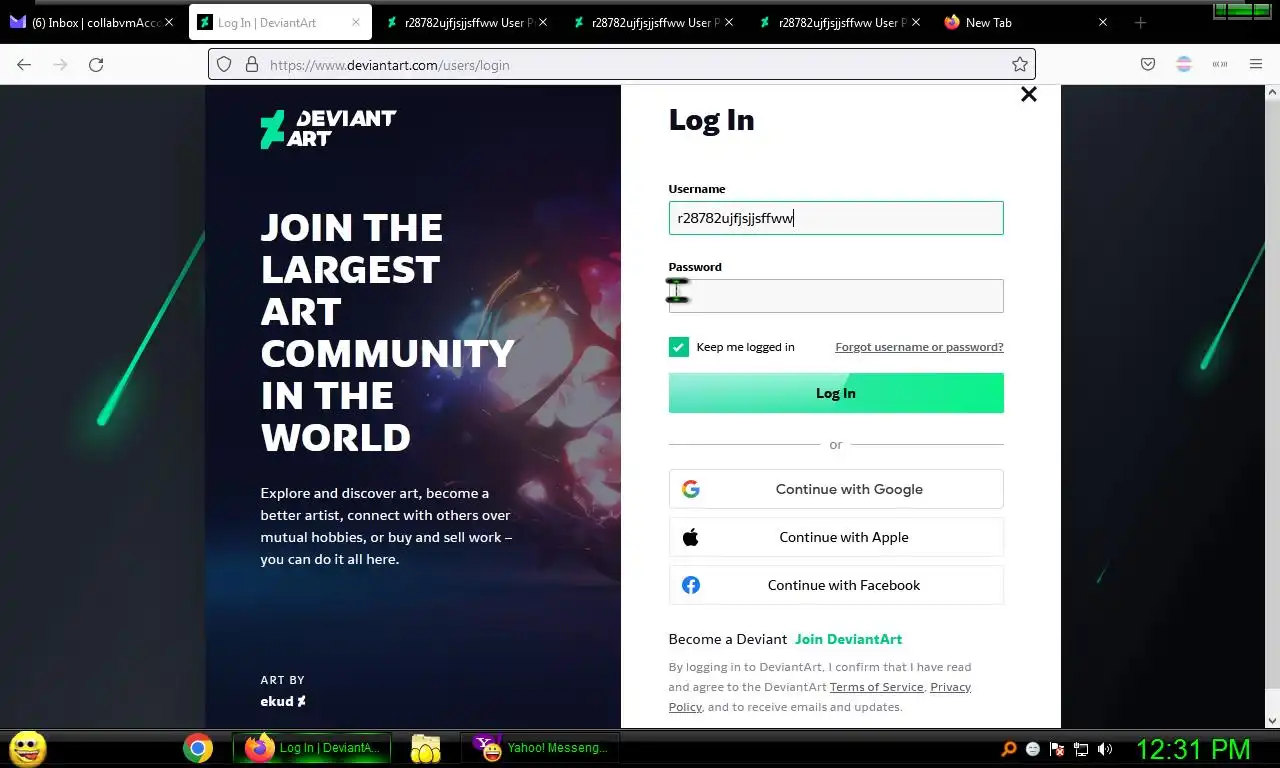Click the page scrollbar up arrow
The height and width of the screenshot is (768, 1280).
point(1272,93)
